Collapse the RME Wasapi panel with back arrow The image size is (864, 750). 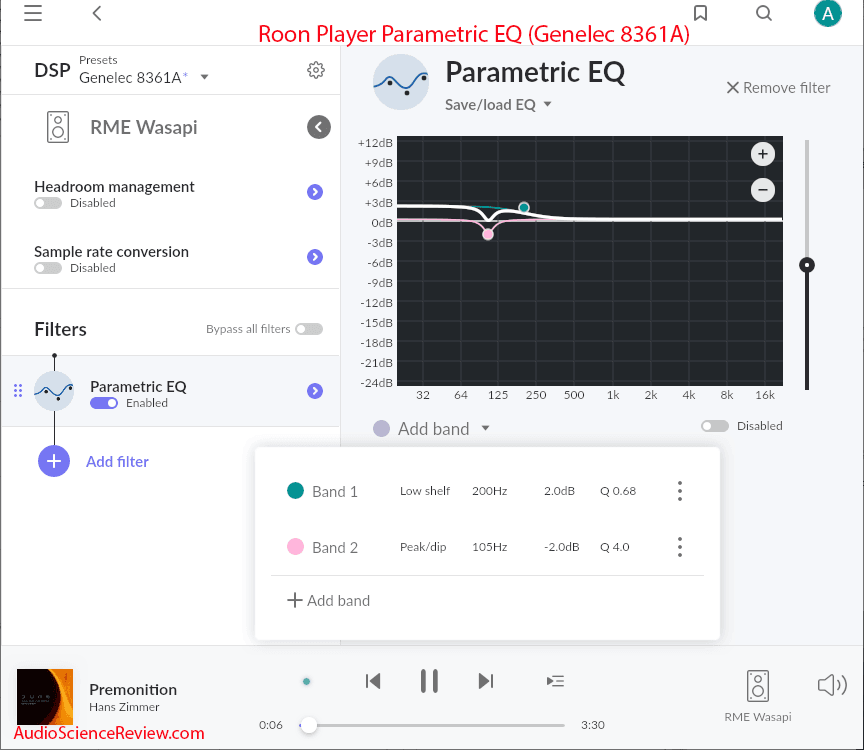point(318,127)
